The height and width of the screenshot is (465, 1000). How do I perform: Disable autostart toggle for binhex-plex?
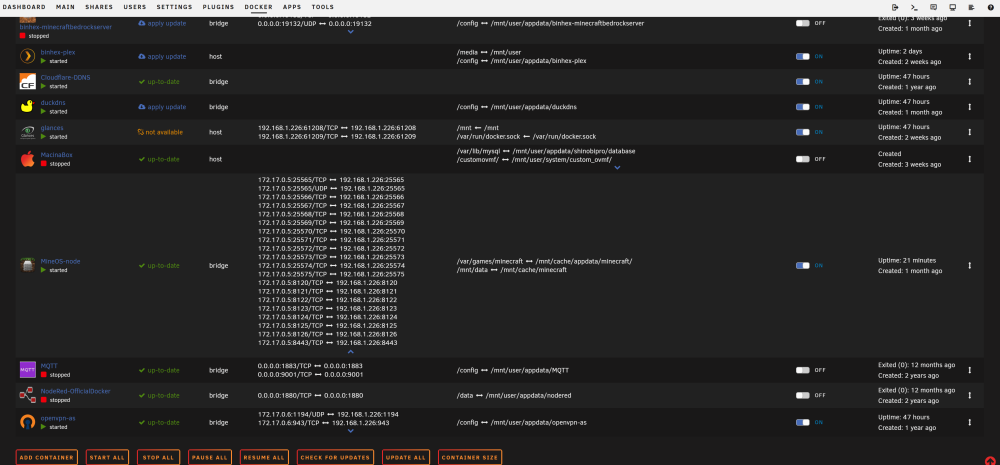[802, 56]
